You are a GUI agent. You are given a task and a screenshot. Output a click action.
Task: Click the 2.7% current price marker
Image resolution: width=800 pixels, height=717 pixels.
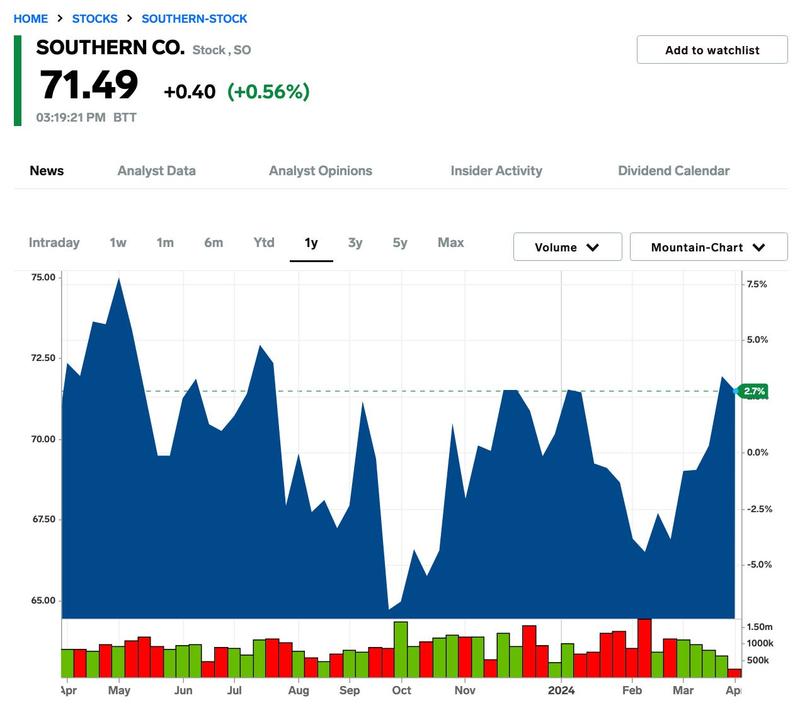coord(752,391)
